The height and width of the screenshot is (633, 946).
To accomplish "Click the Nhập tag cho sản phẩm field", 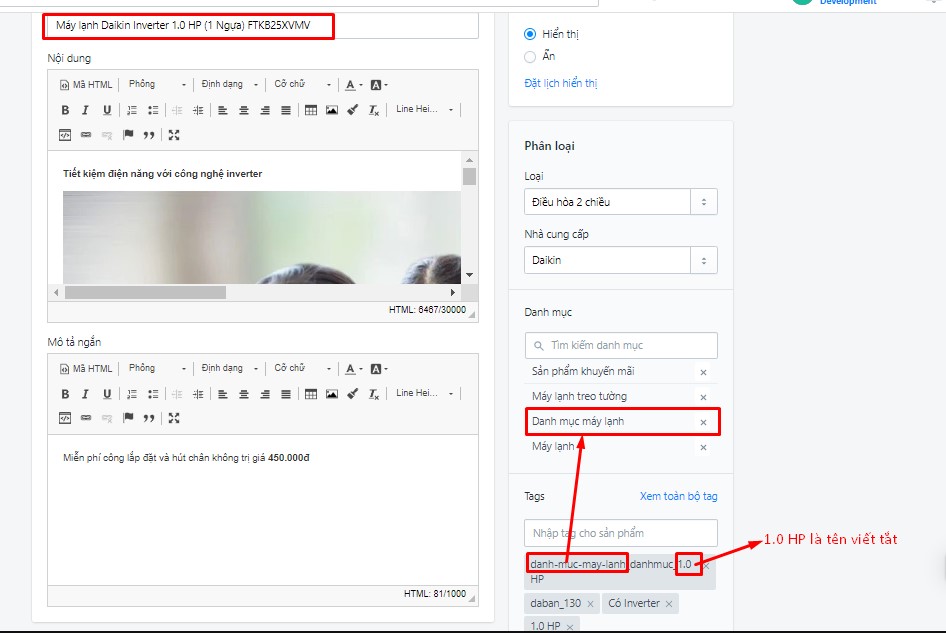I will coord(621,533).
